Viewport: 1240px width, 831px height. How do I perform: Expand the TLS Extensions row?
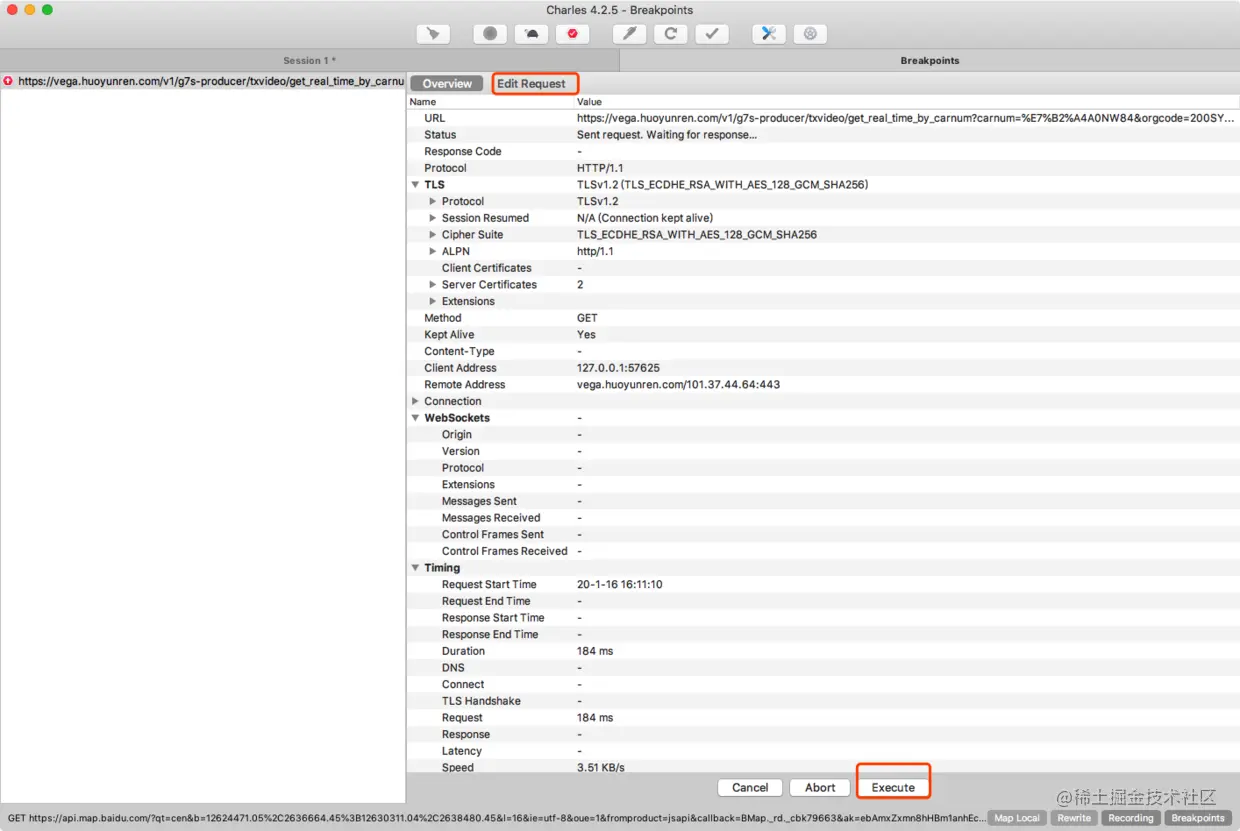pos(433,301)
